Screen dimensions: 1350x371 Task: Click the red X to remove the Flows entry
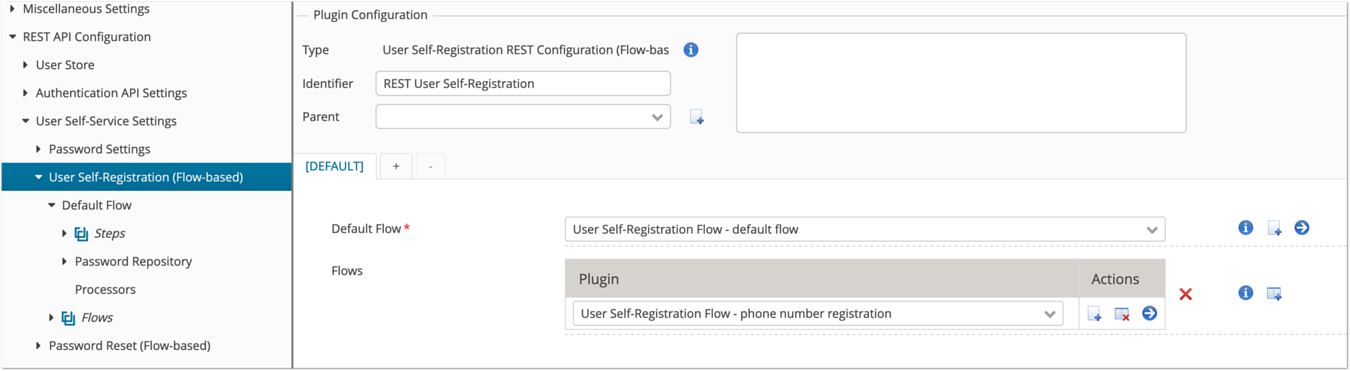click(x=1186, y=294)
